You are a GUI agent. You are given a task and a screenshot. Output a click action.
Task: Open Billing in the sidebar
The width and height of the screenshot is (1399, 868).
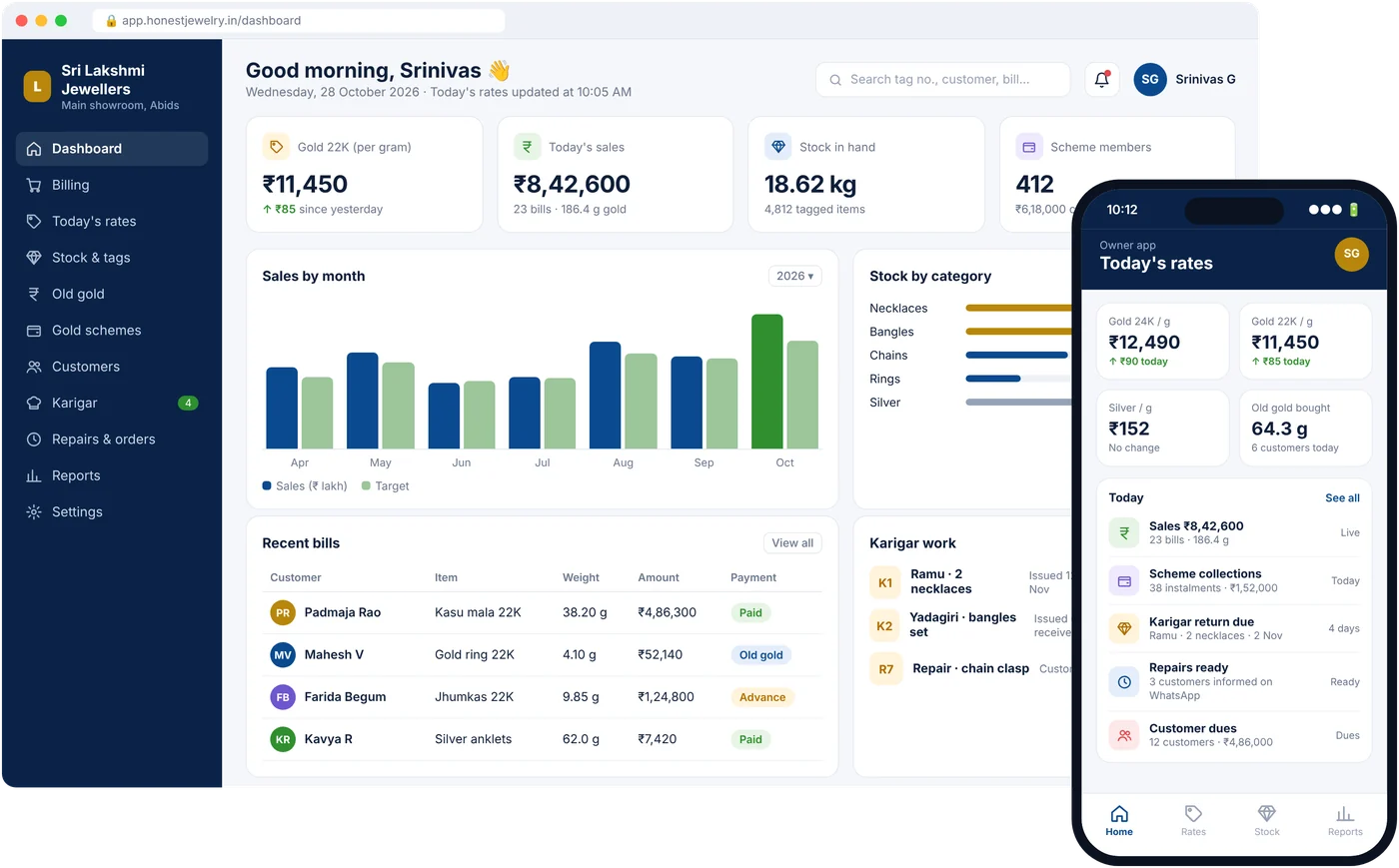[x=112, y=185]
